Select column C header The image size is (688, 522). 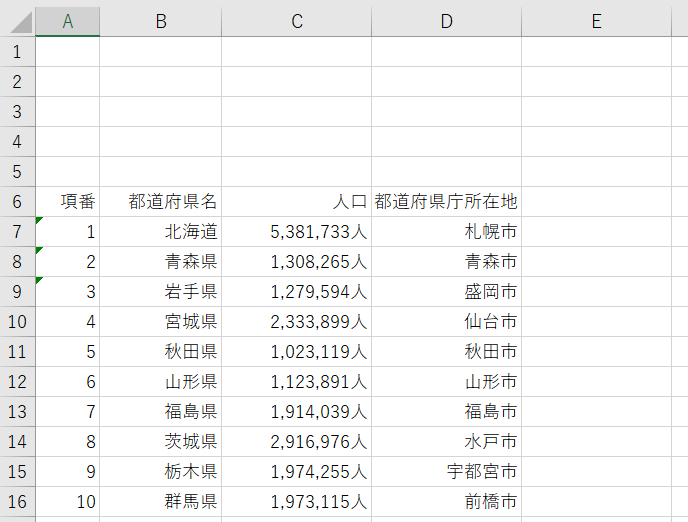(x=296, y=21)
